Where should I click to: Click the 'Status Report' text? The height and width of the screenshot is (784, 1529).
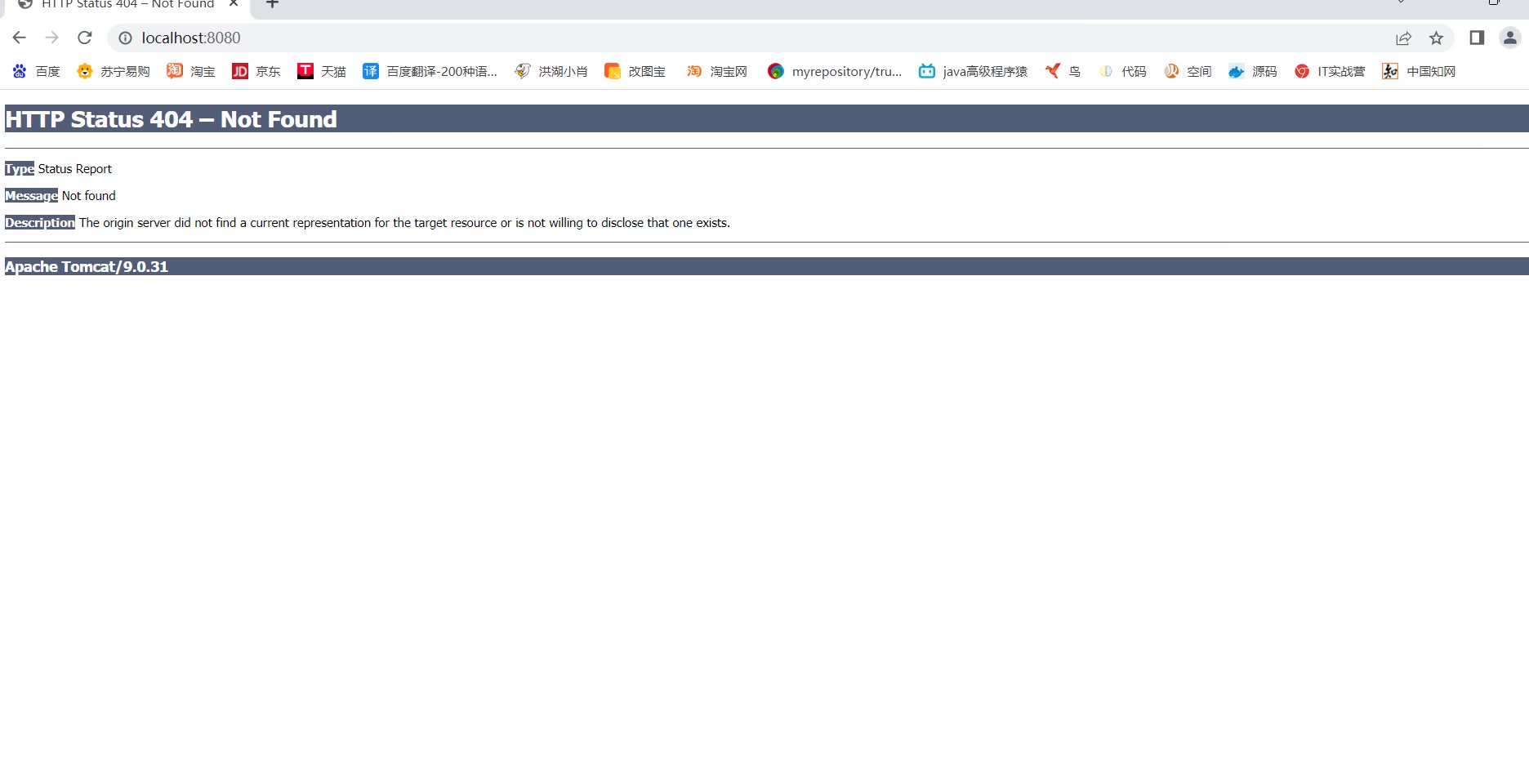click(x=75, y=169)
